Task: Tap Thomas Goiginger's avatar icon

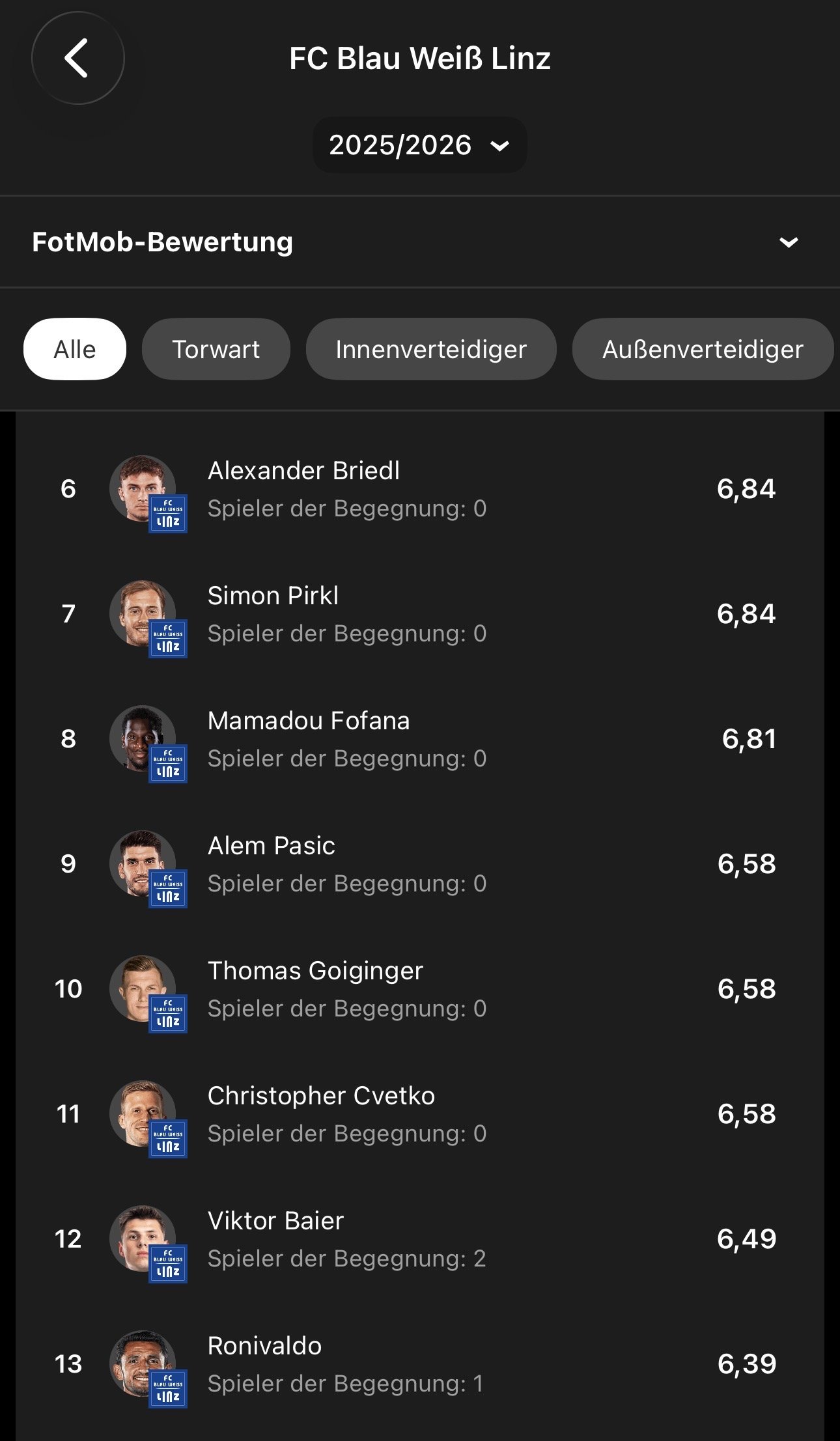Action: point(143,988)
